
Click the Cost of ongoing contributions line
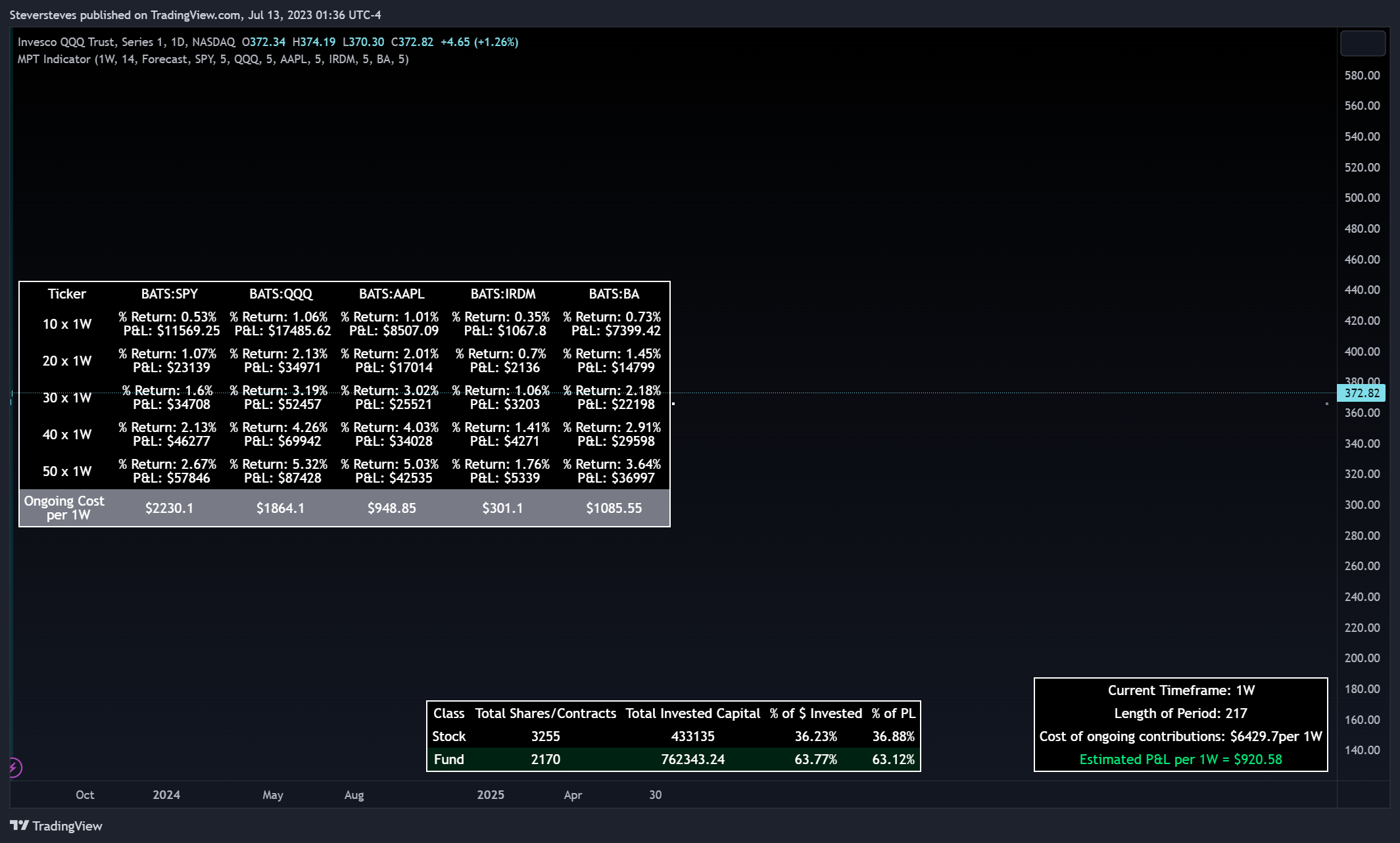tap(1181, 736)
